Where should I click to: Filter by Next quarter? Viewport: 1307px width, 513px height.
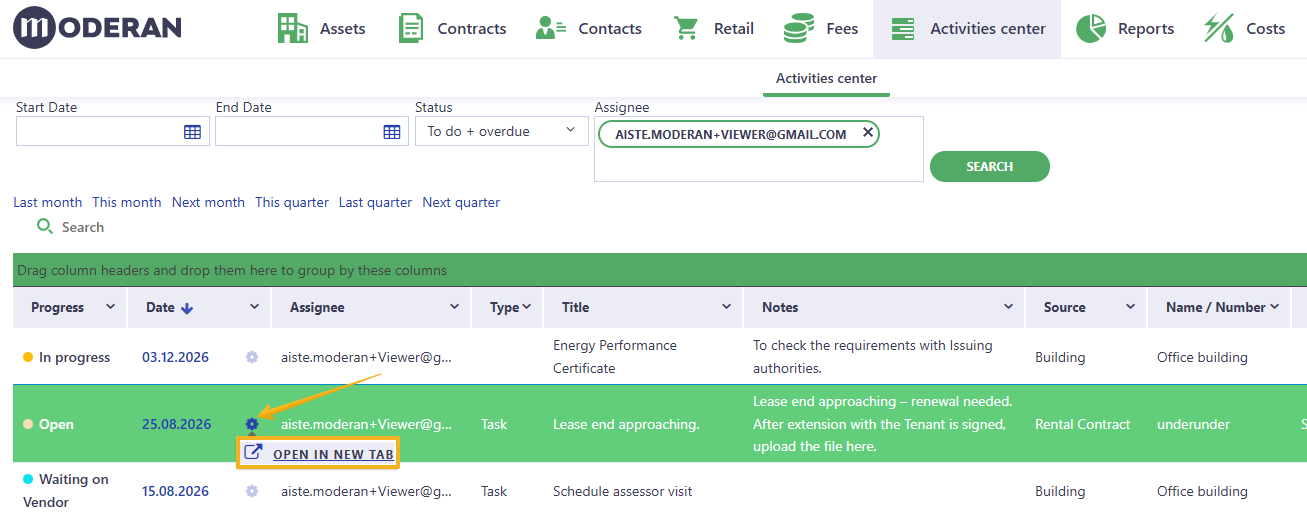point(461,202)
